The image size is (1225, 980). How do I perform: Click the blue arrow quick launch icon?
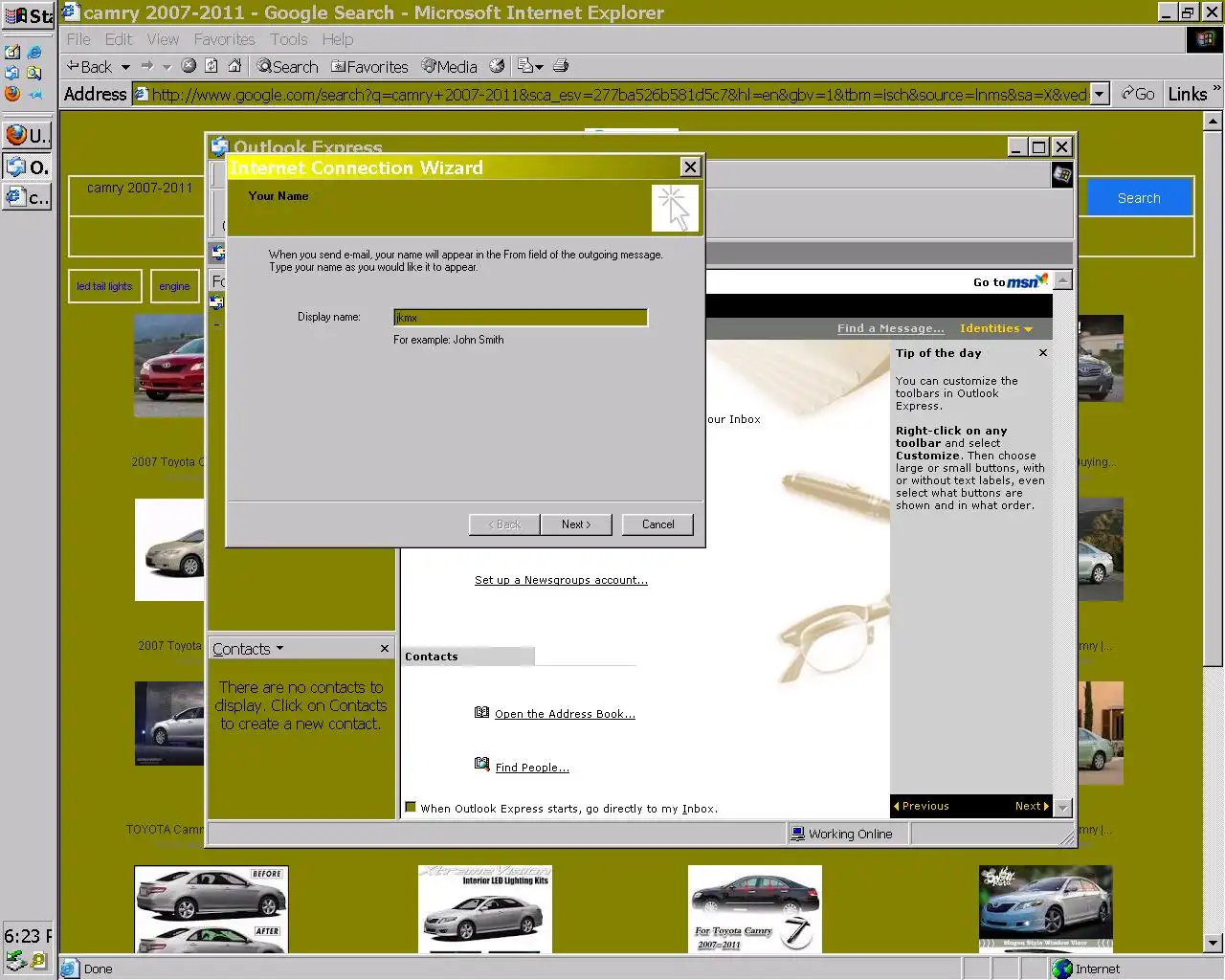pyautogui.click(x=34, y=94)
